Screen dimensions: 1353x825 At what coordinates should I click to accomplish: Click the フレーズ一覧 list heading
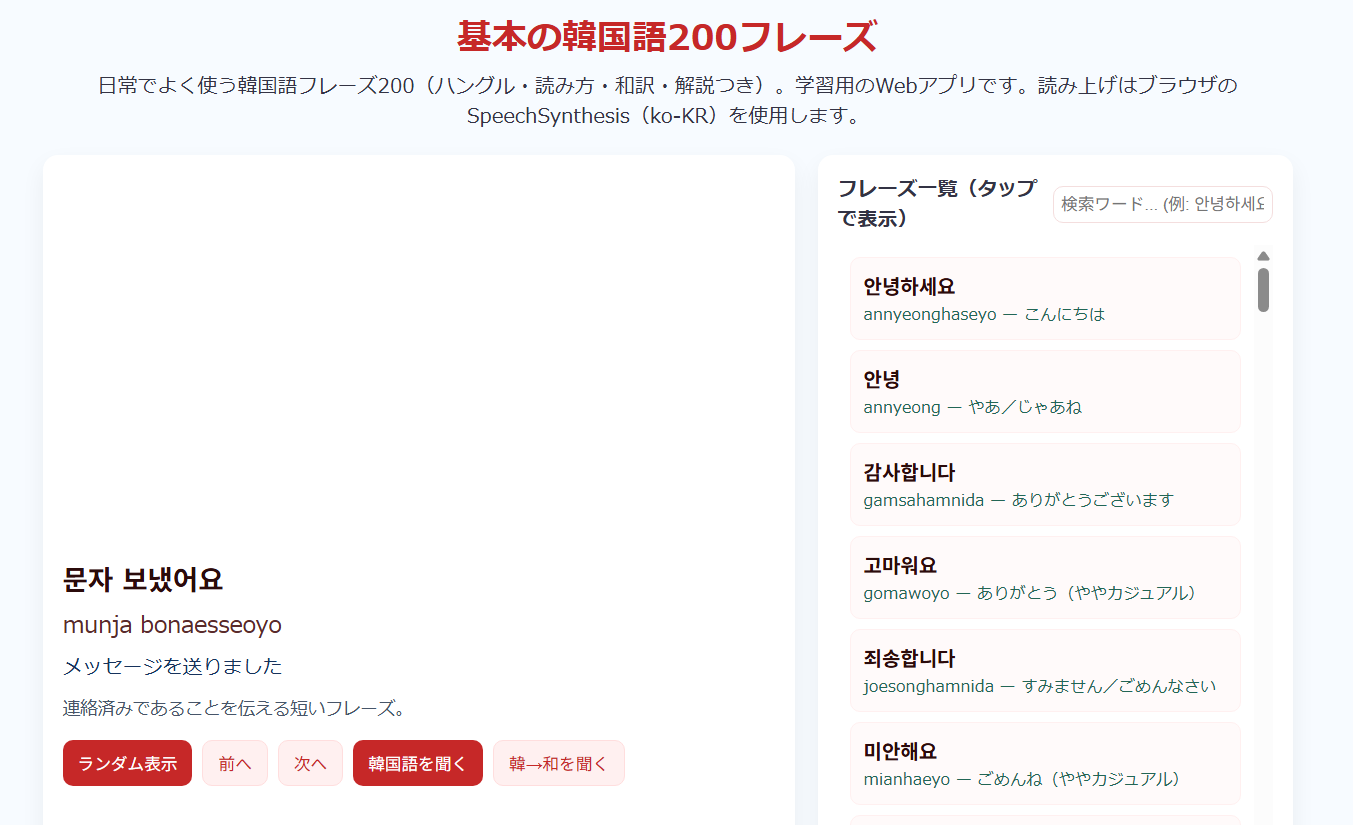coord(937,203)
